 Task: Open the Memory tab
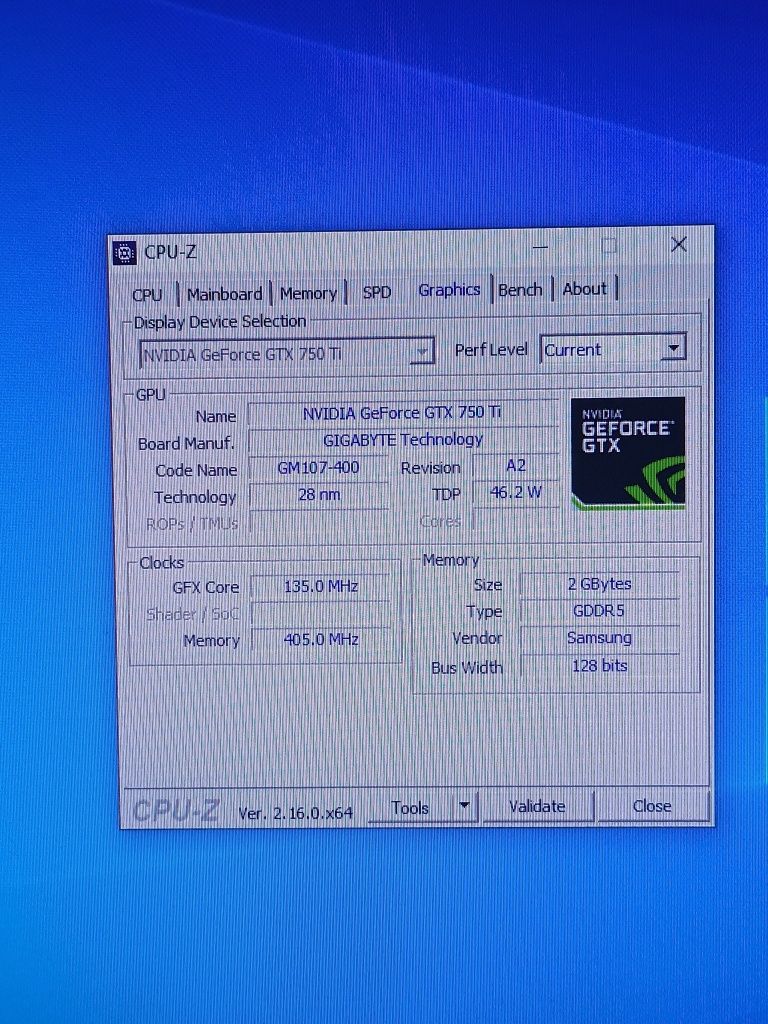(308, 293)
